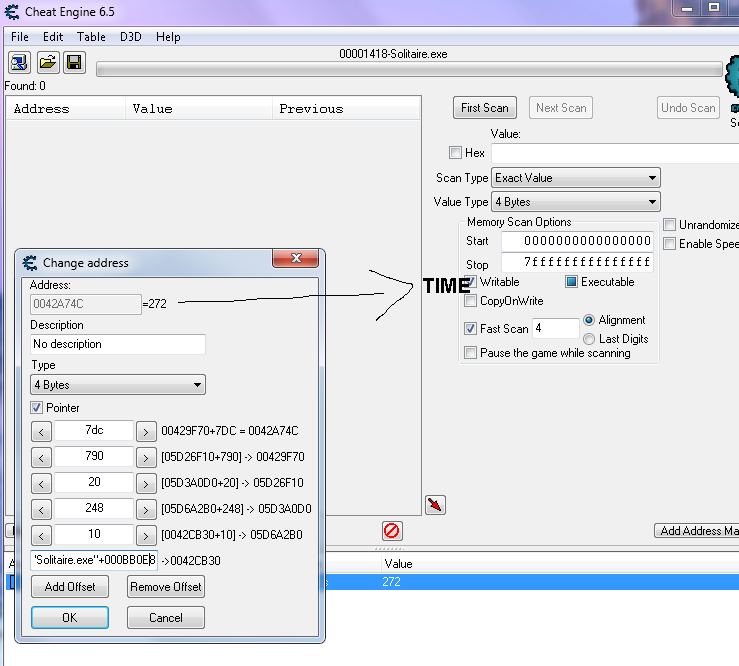Uncheck the Pointer checkbox
739x666 pixels.
37,408
